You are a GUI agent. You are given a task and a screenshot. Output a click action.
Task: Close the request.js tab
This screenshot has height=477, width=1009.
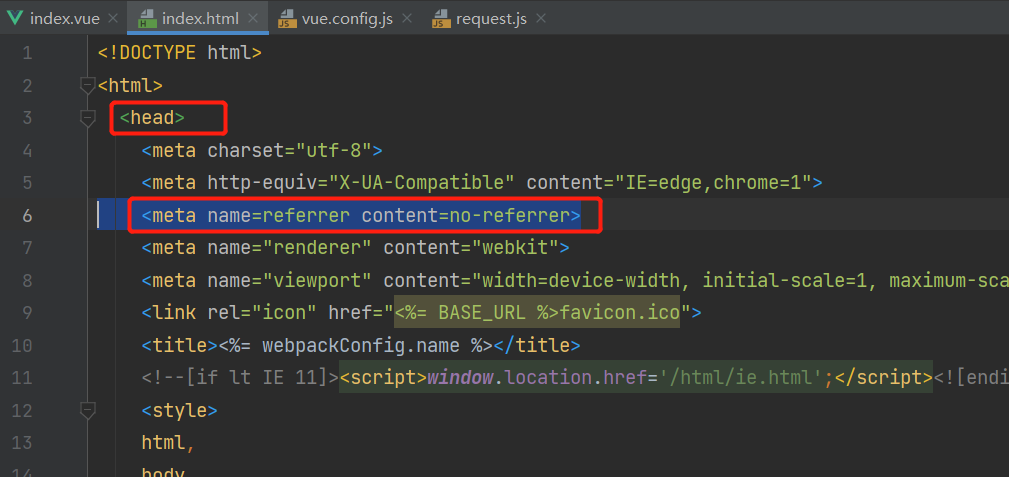541,18
